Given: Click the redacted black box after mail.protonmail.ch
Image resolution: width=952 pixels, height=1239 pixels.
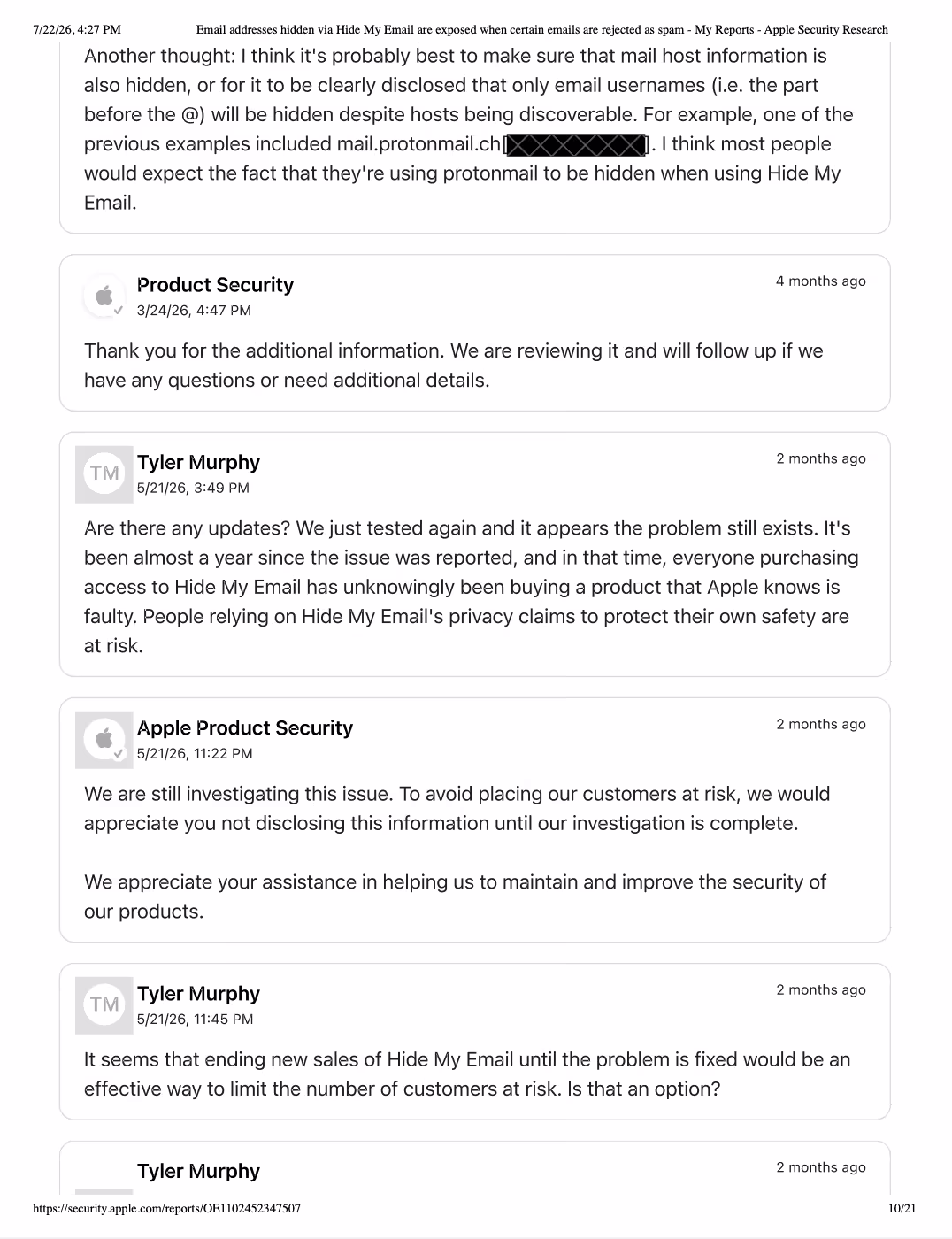Looking at the screenshot, I should pos(575,144).
